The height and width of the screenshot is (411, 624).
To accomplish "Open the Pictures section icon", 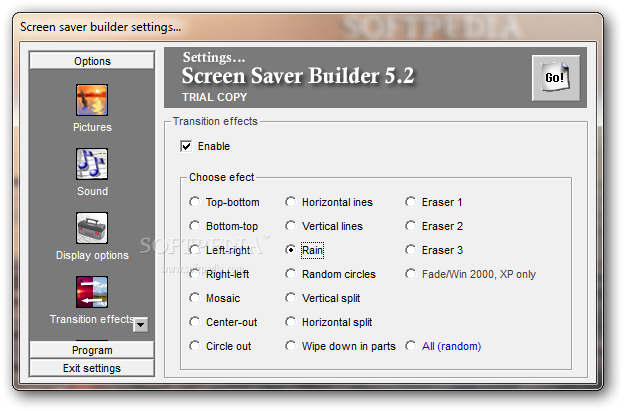I will point(92,100).
